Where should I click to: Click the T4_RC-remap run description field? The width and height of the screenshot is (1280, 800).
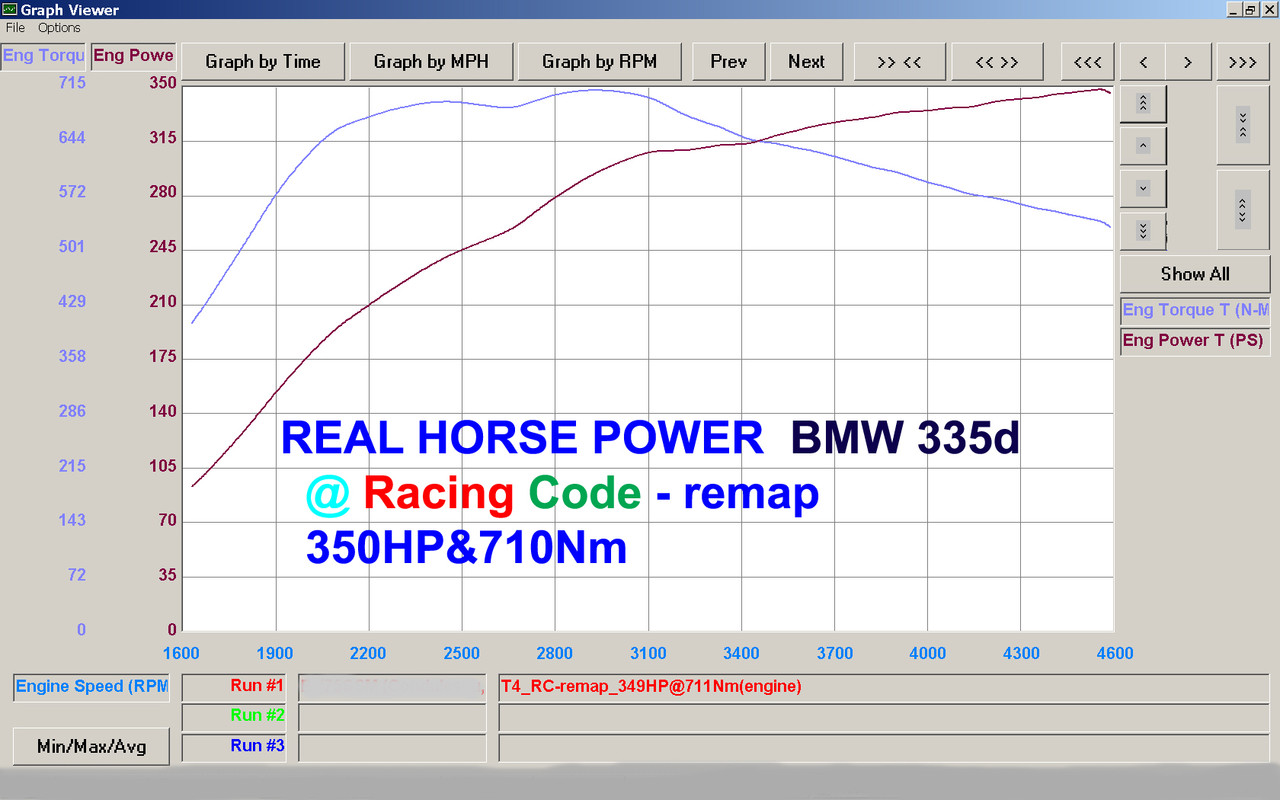[884, 687]
